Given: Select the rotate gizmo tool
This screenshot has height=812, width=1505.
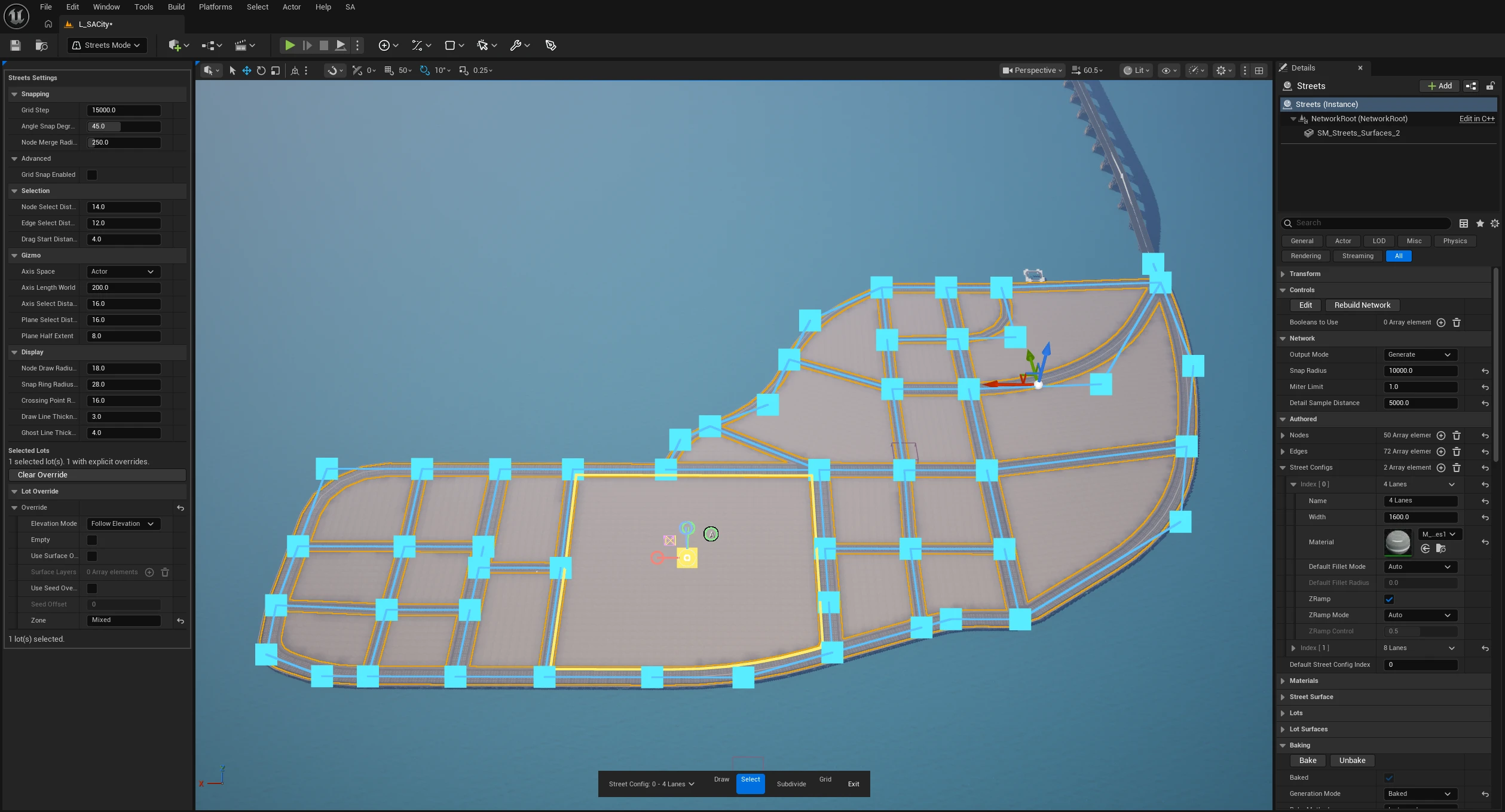Looking at the screenshot, I should (x=261, y=71).
